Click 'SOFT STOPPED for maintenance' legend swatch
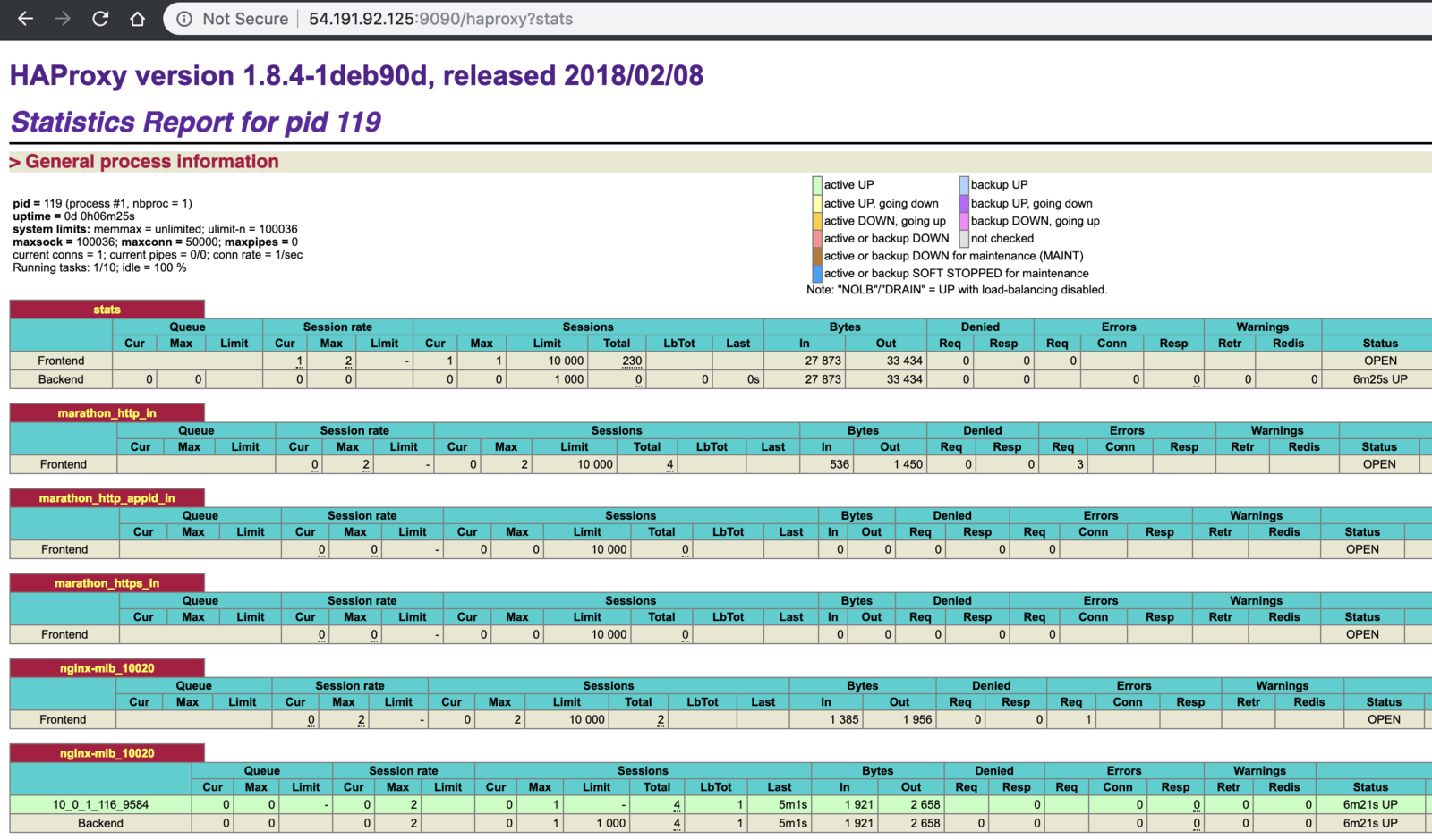Screen dimensions: 1432x840 pos(816,274)
